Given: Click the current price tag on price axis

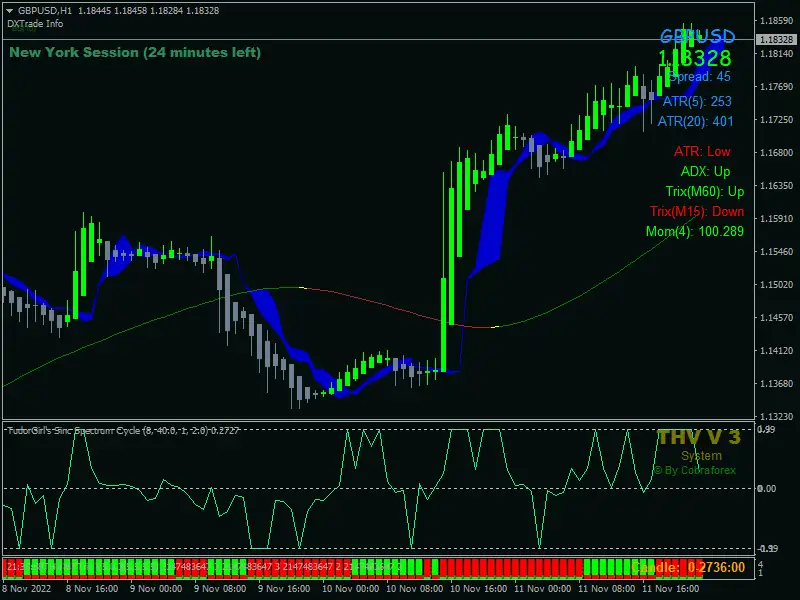Looking at the screenshot, I should tap(776, 40).
